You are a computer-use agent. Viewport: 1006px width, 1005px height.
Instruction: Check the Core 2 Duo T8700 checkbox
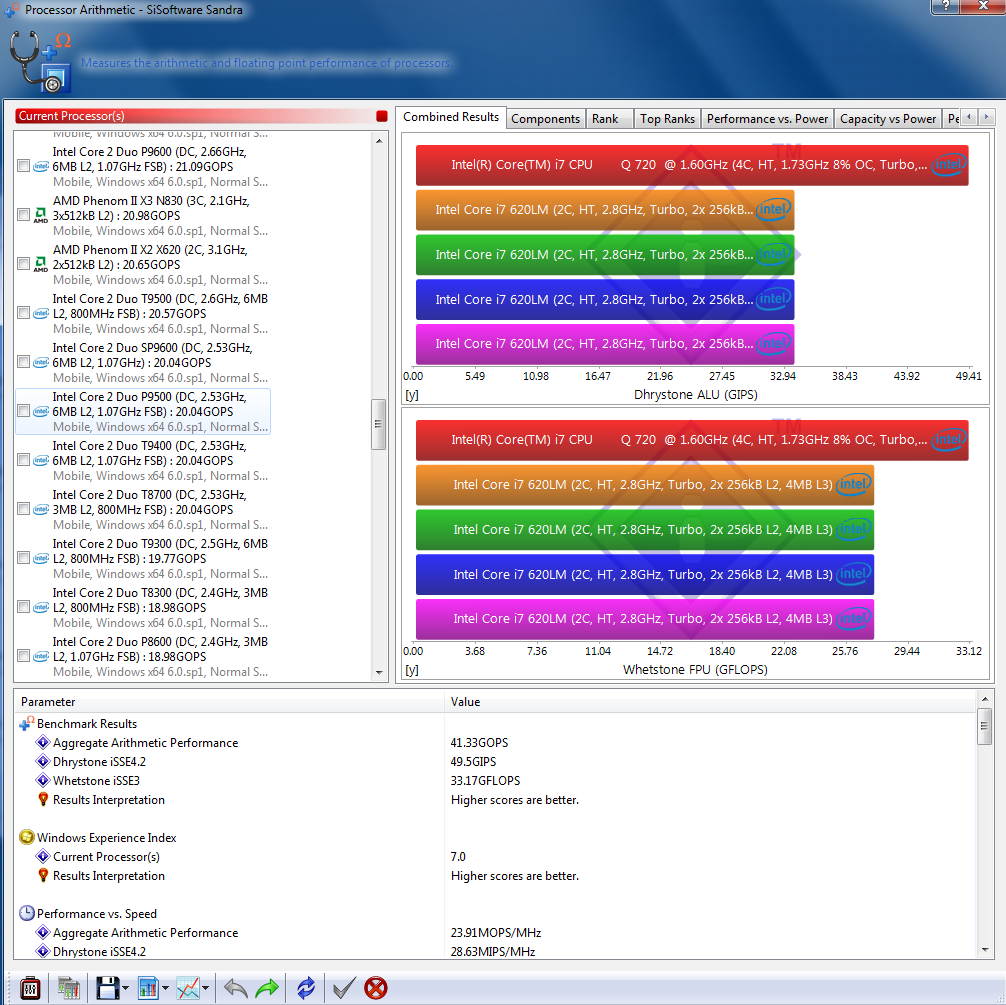coord(23,509)
